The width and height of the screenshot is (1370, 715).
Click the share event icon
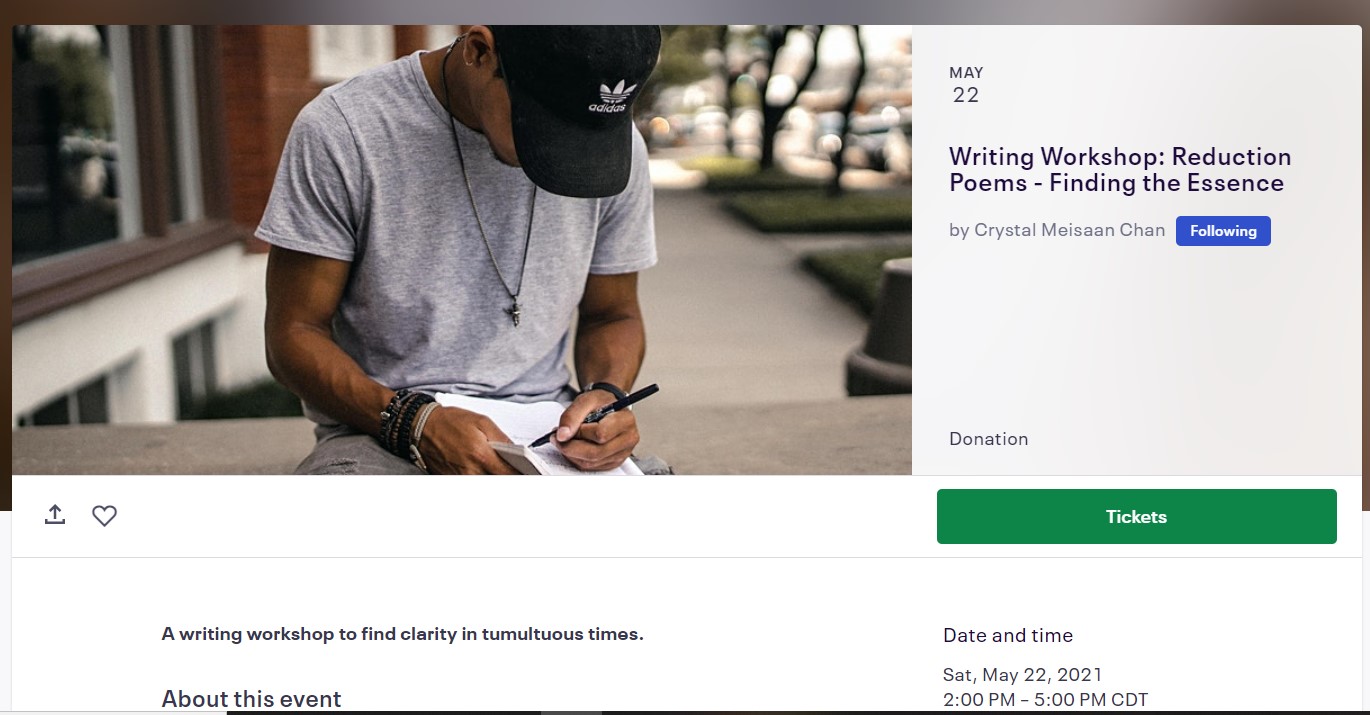tap(55, 515)
